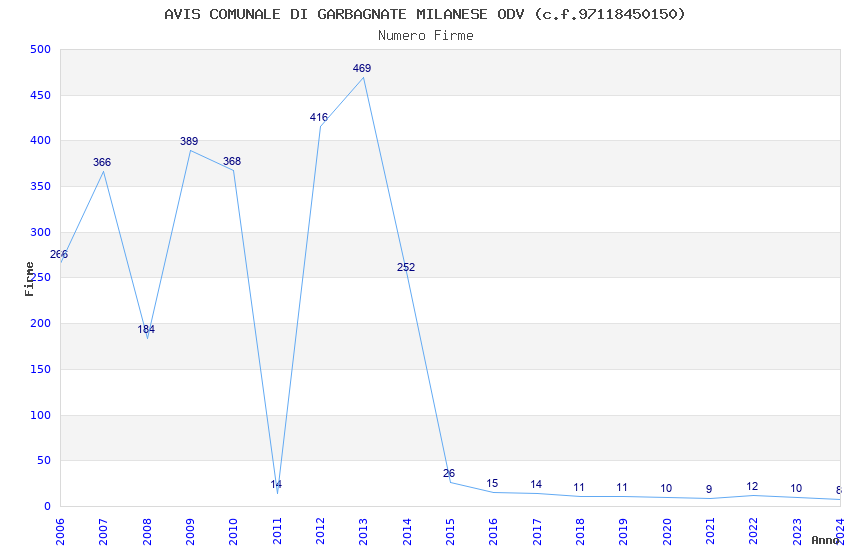Click y-axis tick label 500
This screenshot has width=850, height=550.
coord(40,49)
